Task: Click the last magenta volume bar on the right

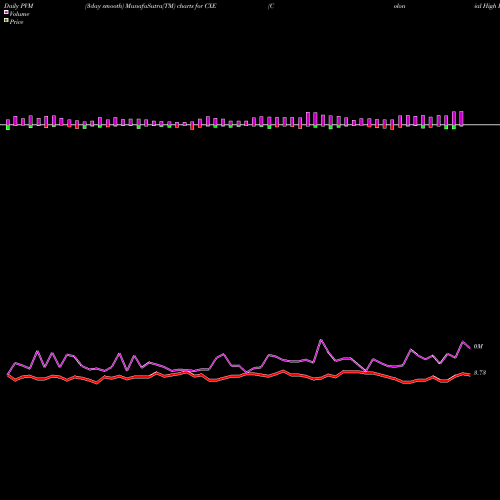Action: [x=462, y=118]
